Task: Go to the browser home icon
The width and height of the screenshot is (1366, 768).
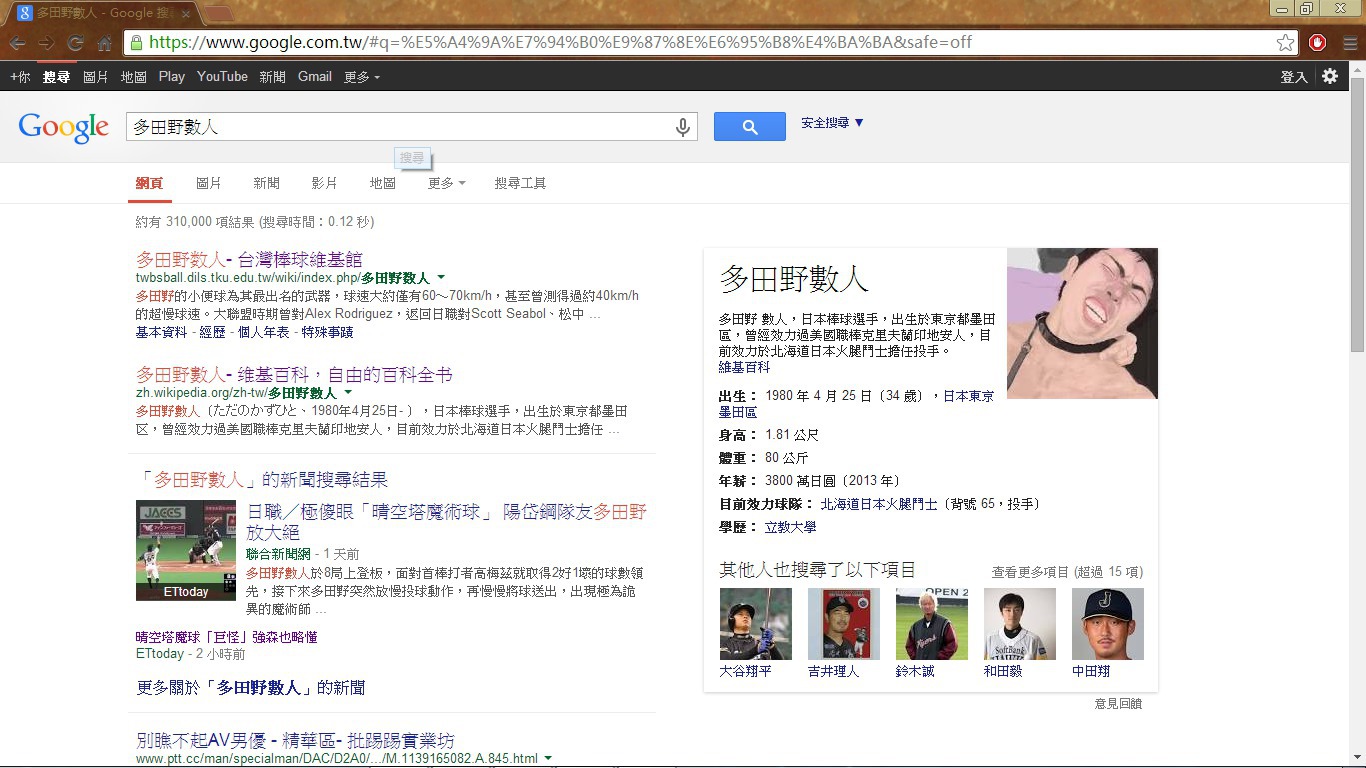Action: click(x=104, y=43)
